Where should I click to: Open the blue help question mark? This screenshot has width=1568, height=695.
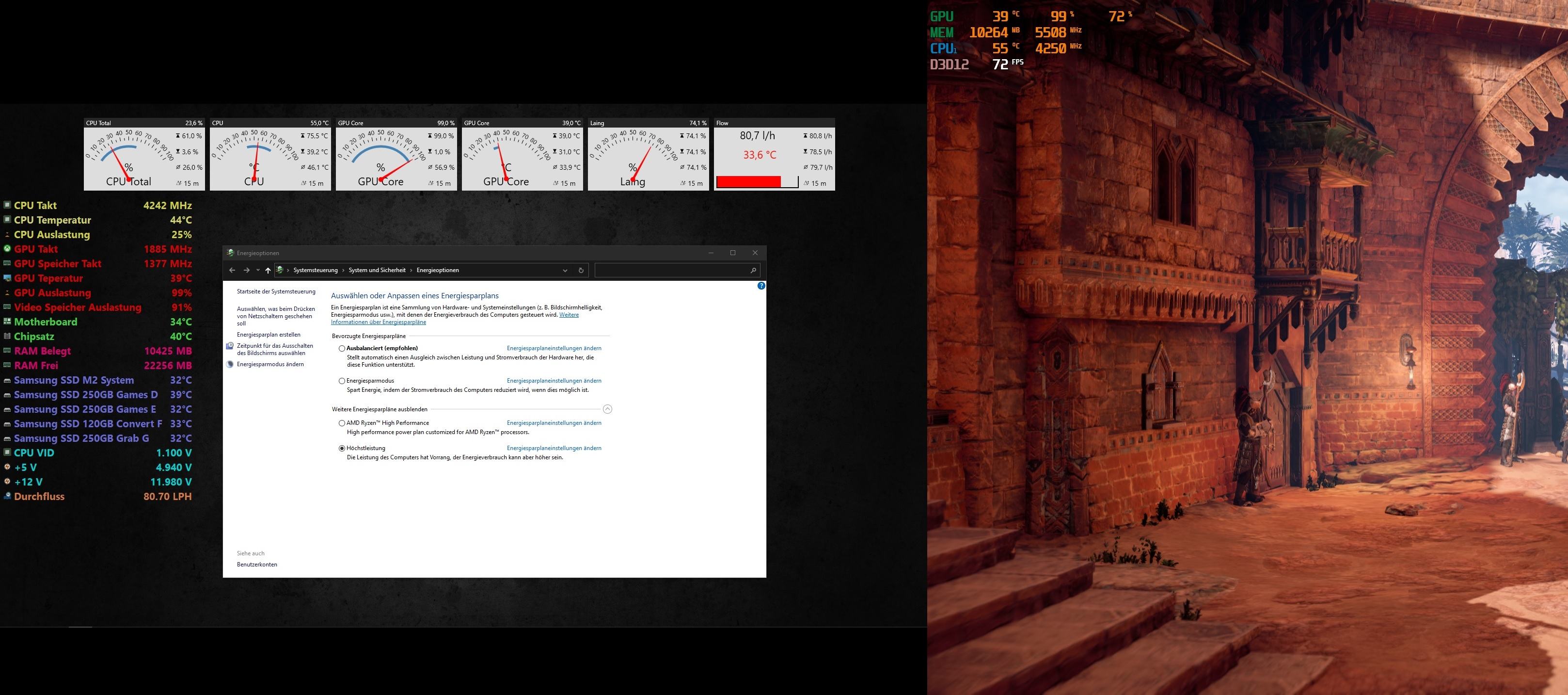(x=761, y=286)
